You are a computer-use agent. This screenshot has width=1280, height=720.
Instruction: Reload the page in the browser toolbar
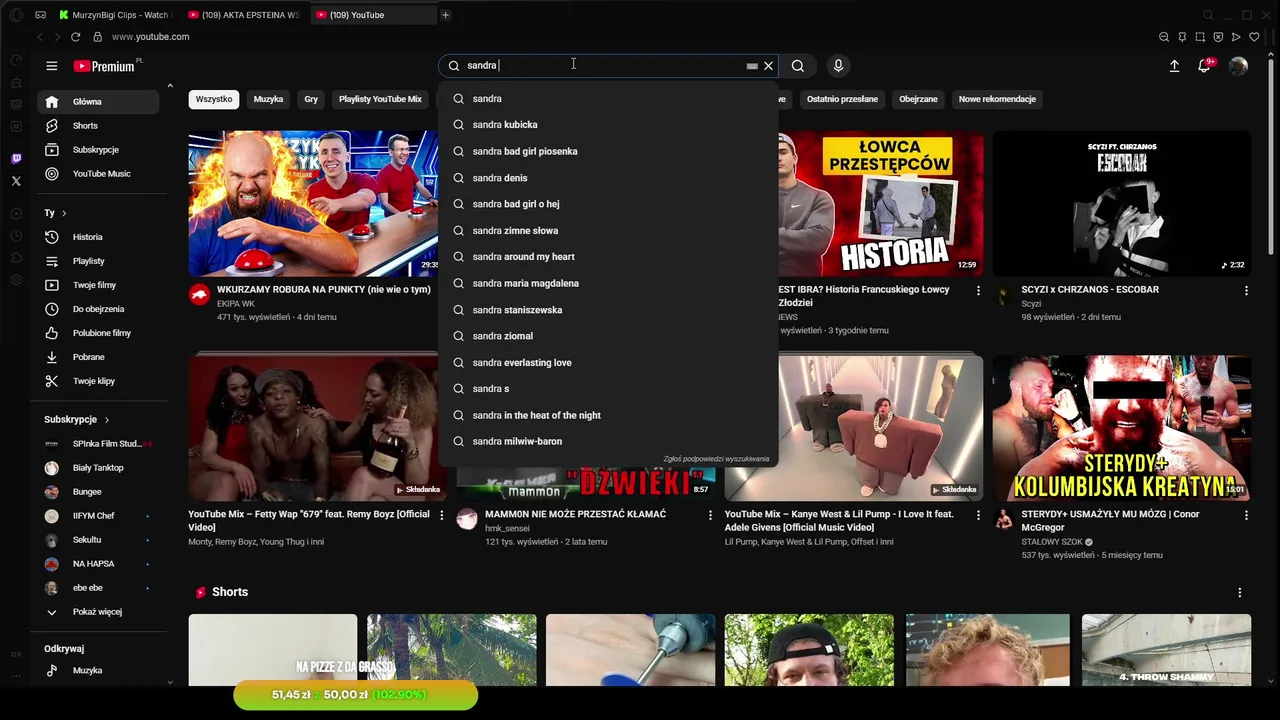(75, 37)
